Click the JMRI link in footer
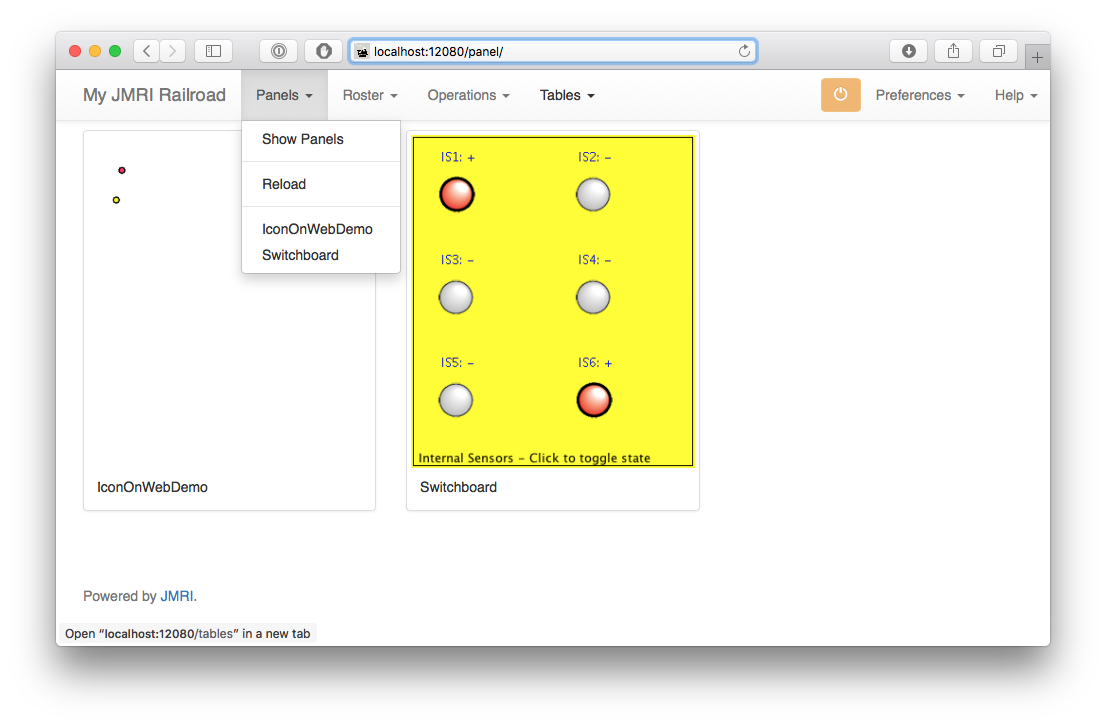This screenshot has width=1106, height=726. [177, 596]
